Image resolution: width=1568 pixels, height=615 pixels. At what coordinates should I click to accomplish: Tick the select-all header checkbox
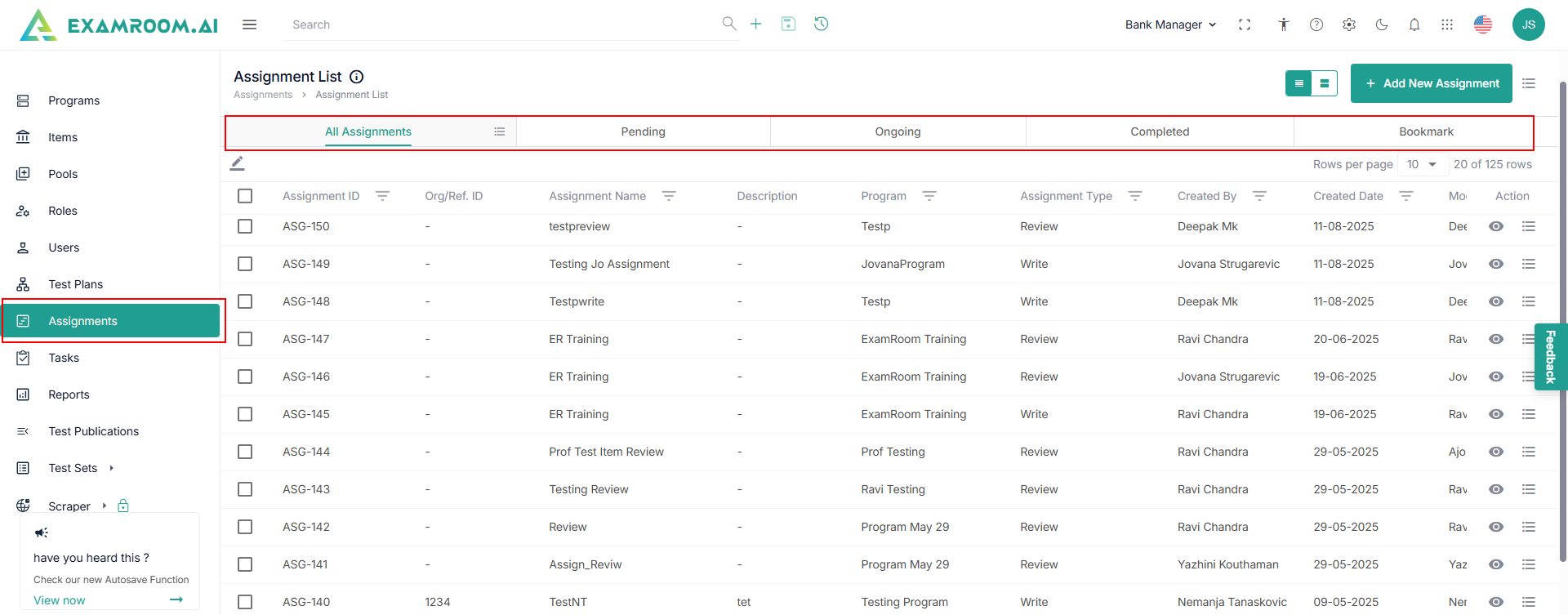tap(245, 196)
